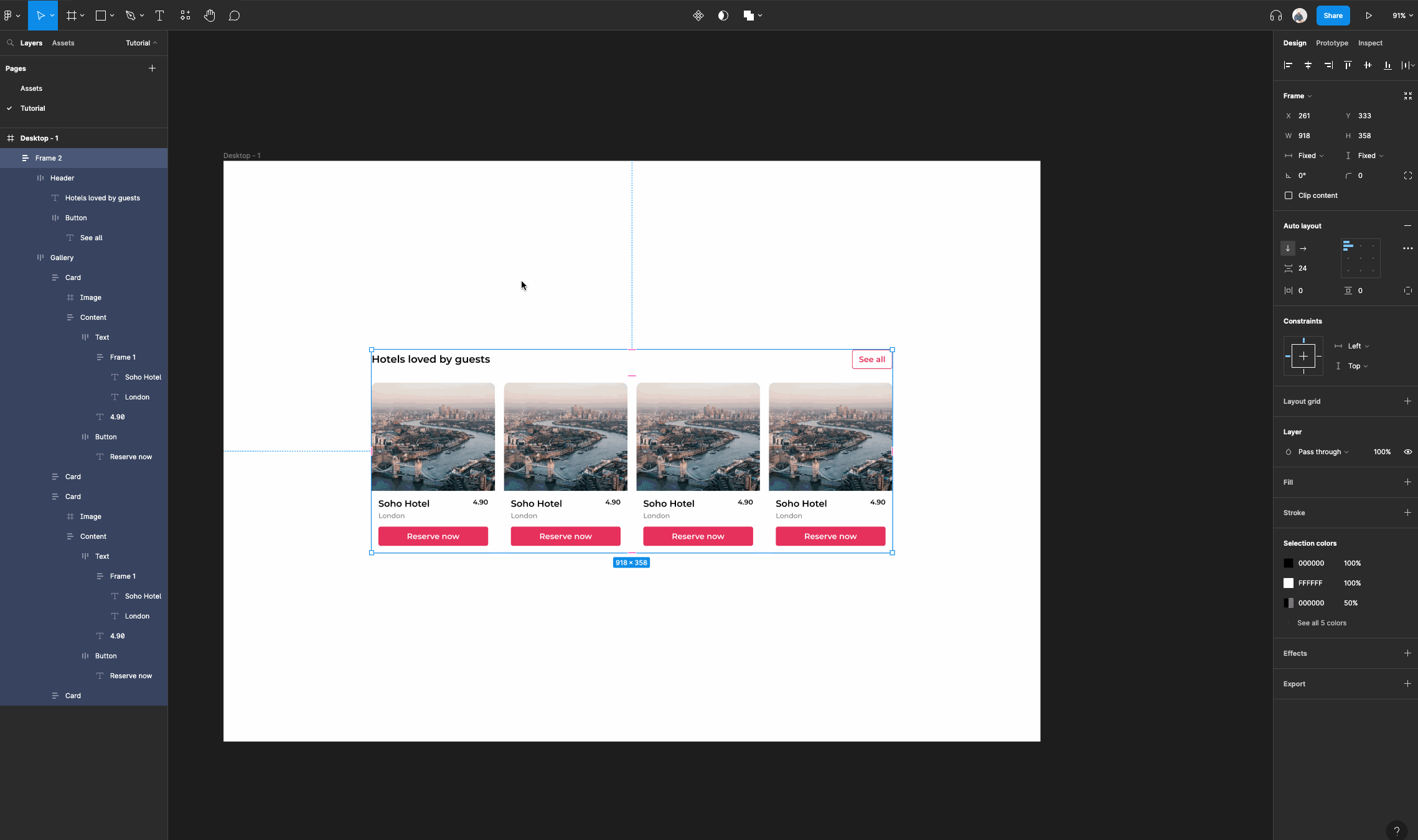Click See all button on canvas

pos(871,359)
